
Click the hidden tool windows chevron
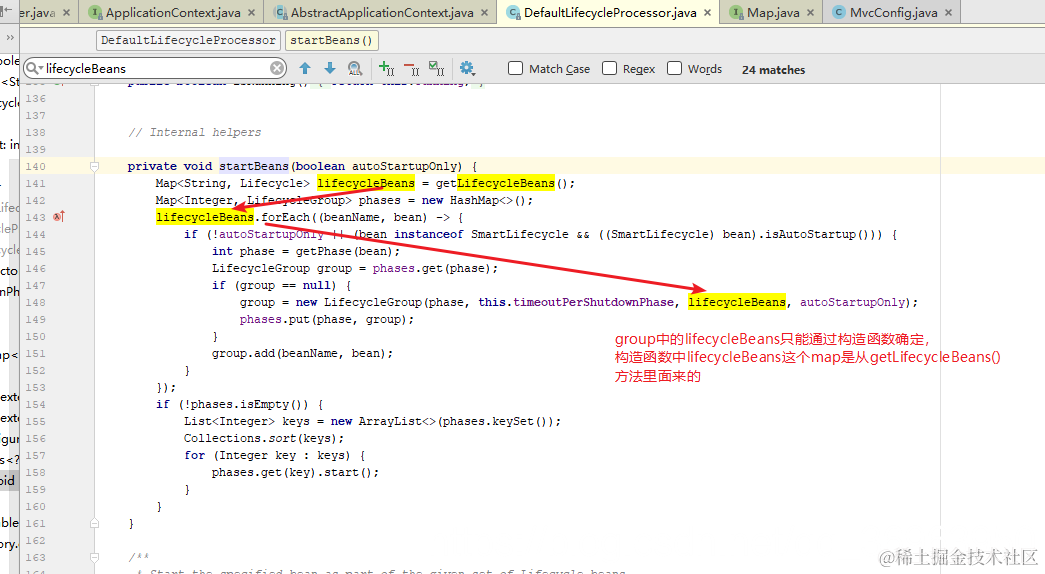(10, 38)
